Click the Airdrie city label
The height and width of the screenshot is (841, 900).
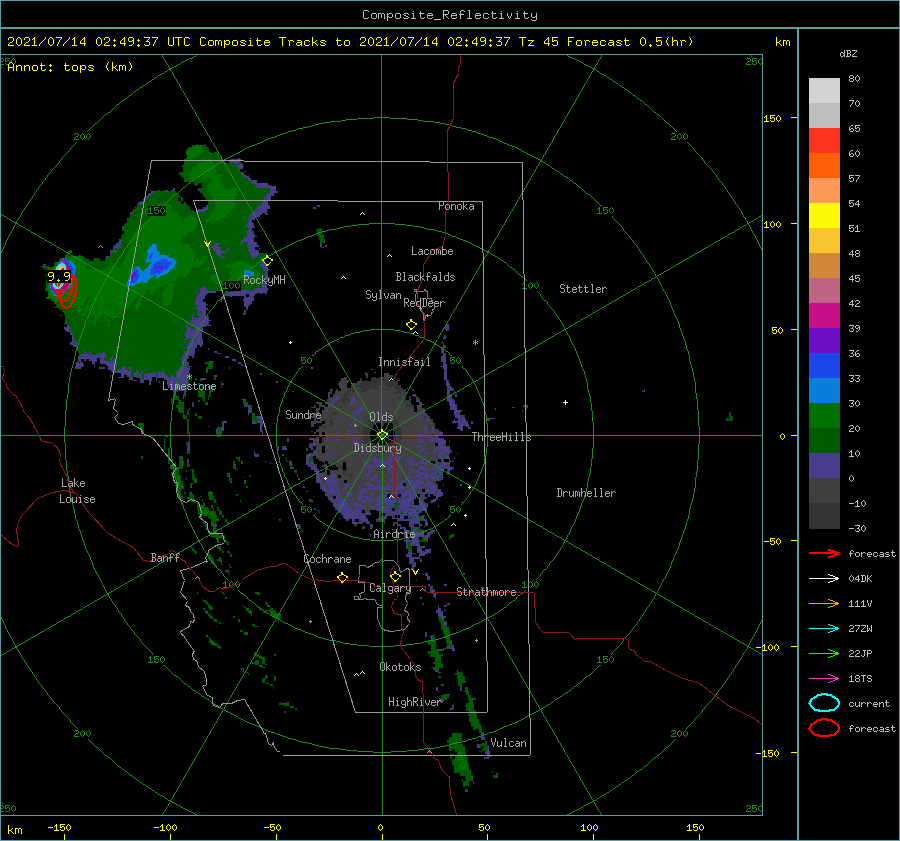pyautogui.click(x=394, y=534)
